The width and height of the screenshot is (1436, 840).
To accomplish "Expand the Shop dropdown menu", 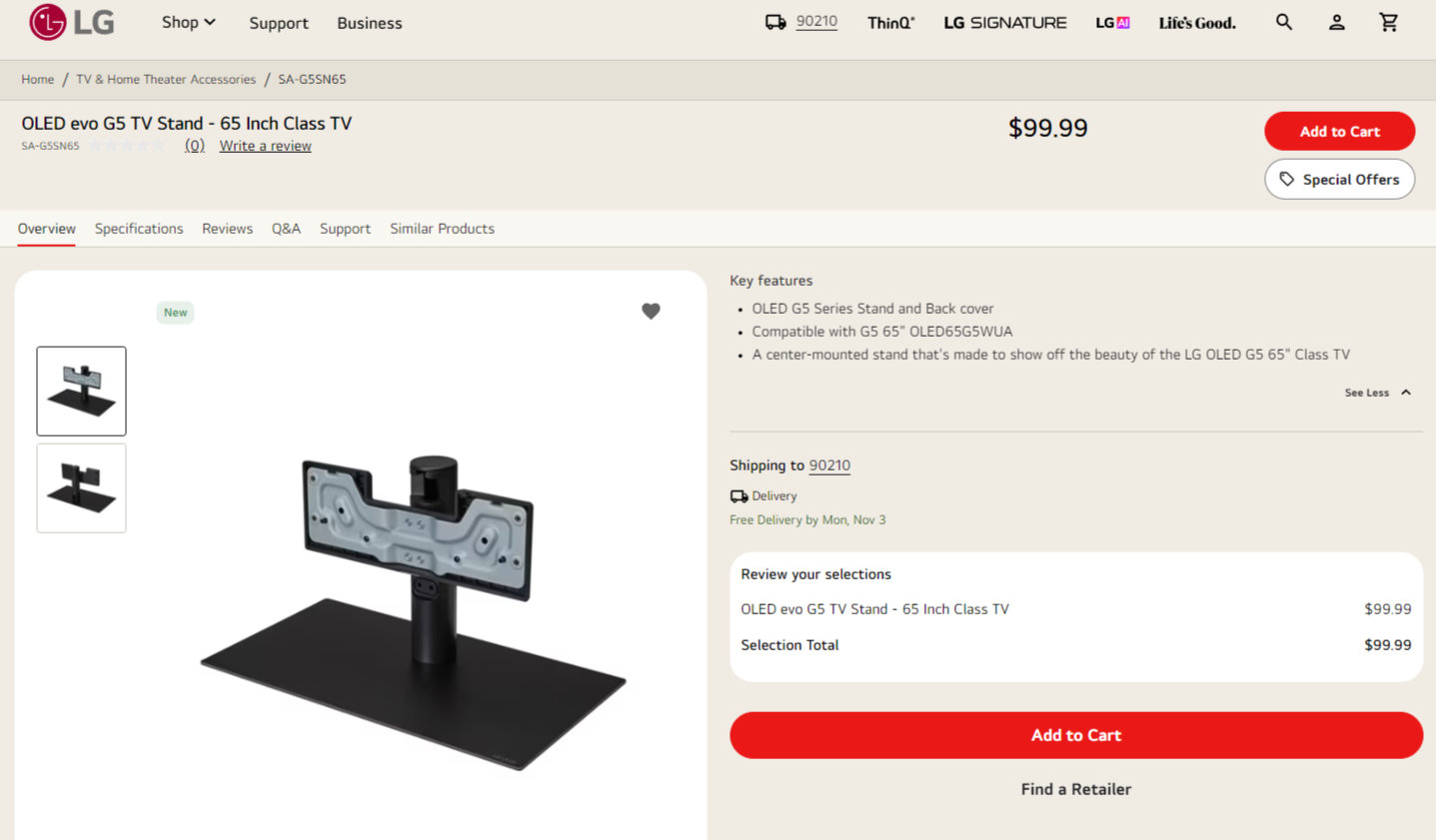I will 189,22.
